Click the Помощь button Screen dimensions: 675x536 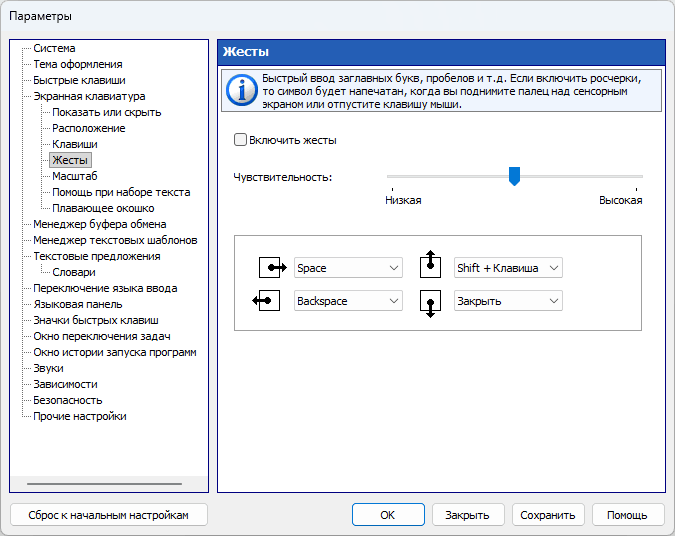627,515
